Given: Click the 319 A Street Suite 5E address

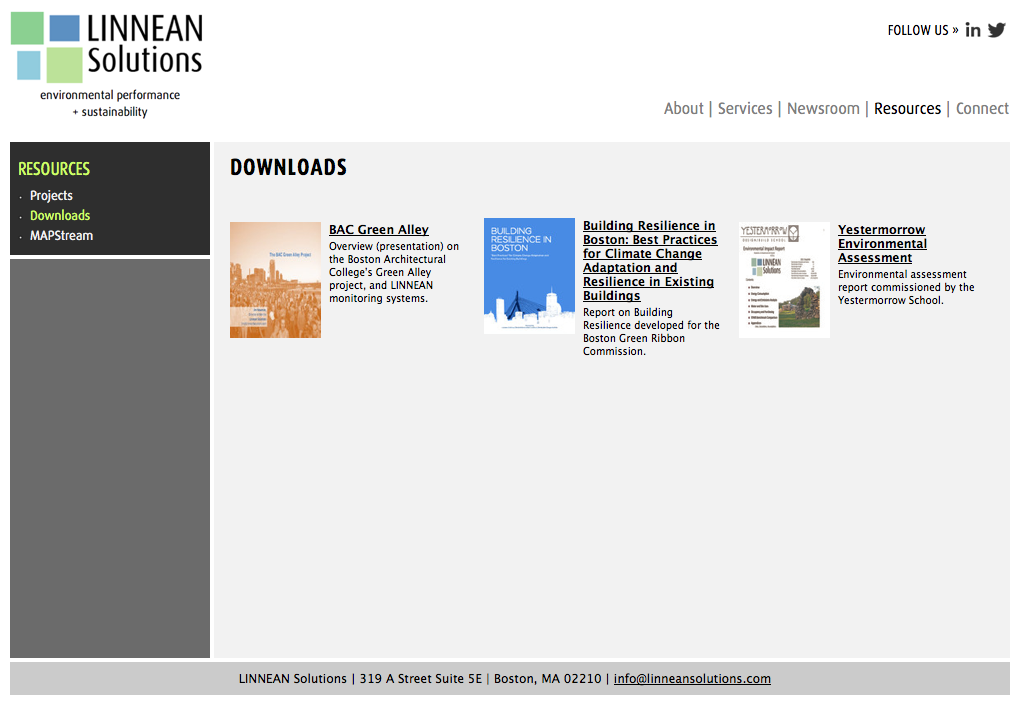Looking at the screenshot, I should pyautogui.click(x=421, y=678).
